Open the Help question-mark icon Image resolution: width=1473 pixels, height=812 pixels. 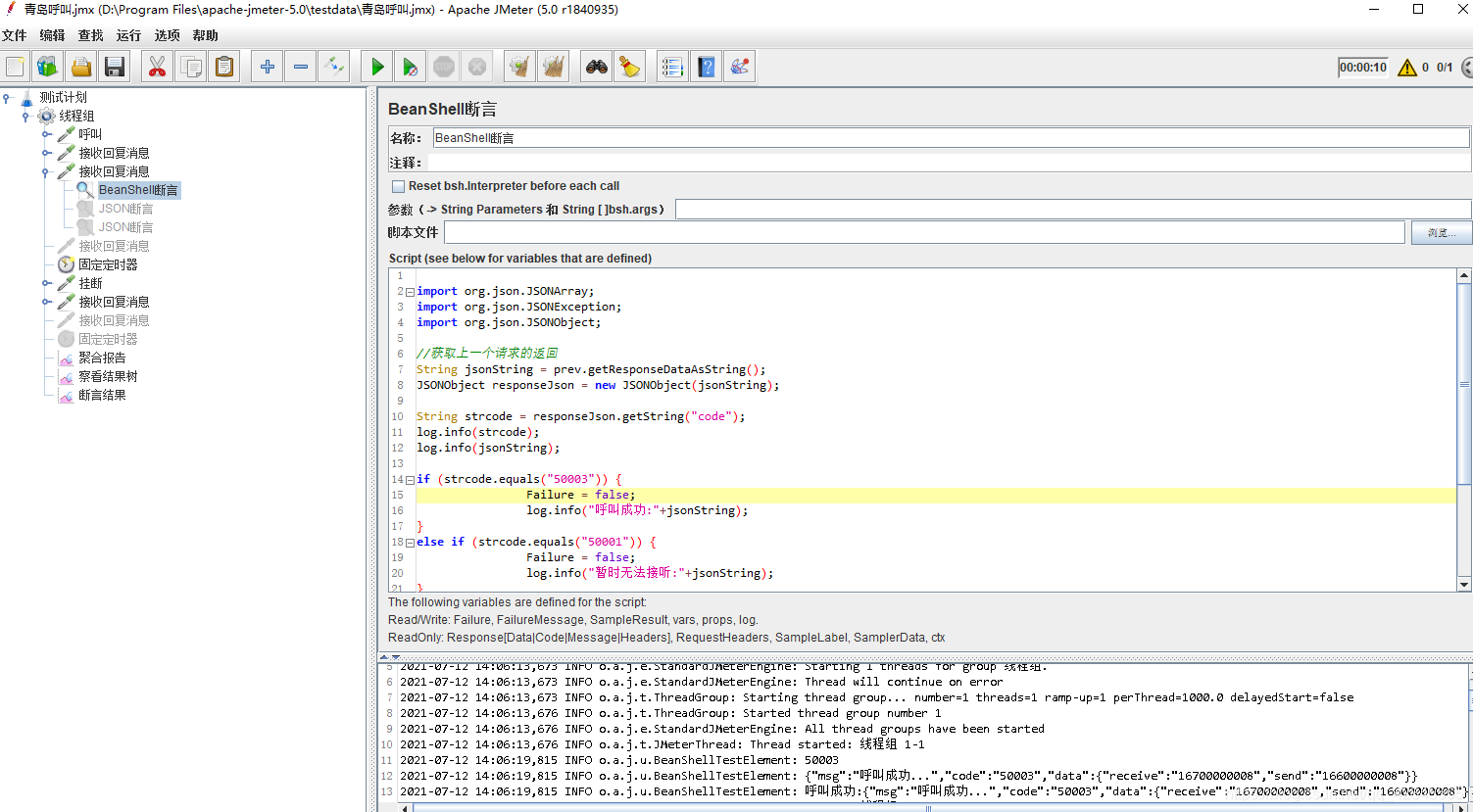click(x=706, y=67)
